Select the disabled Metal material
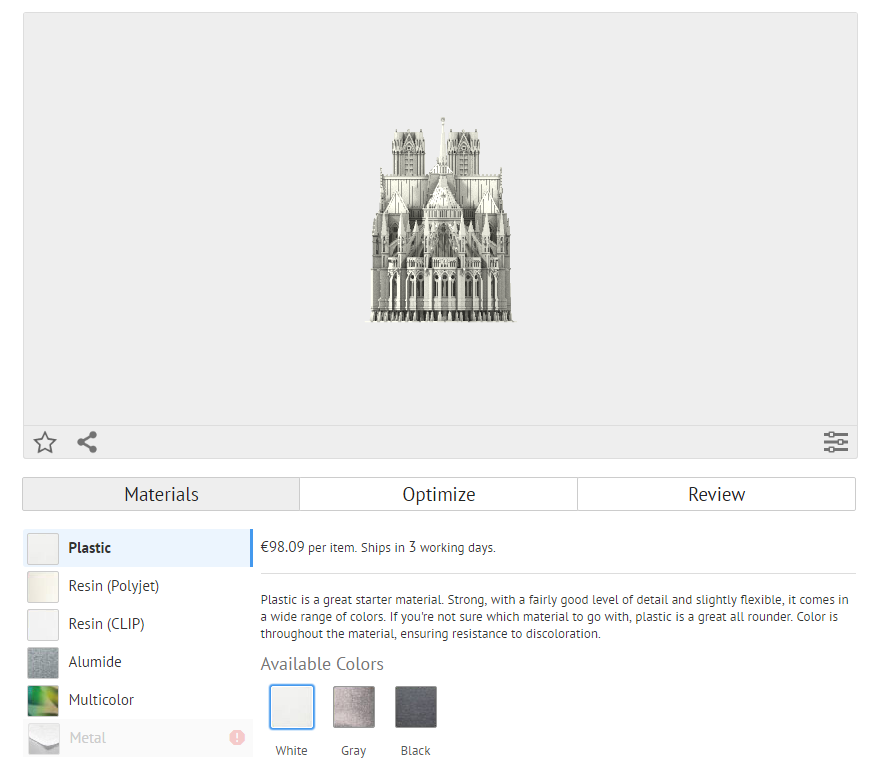885x765 pixels. point(138,737)
